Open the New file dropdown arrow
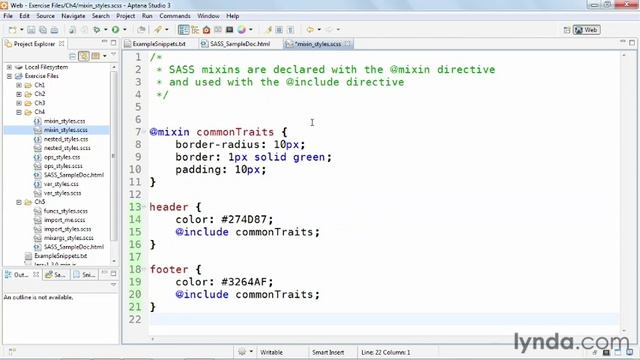Image resolution: width=640 pixels, height=360 pixels. point(21,30)
